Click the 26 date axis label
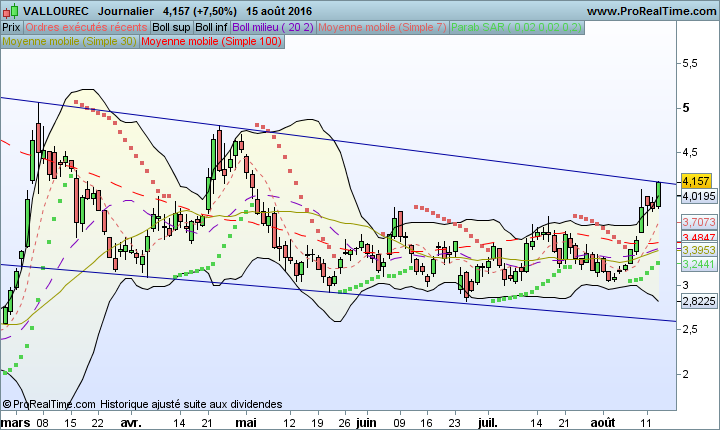Viewport: 720px width, 430px height. point(344,423)
